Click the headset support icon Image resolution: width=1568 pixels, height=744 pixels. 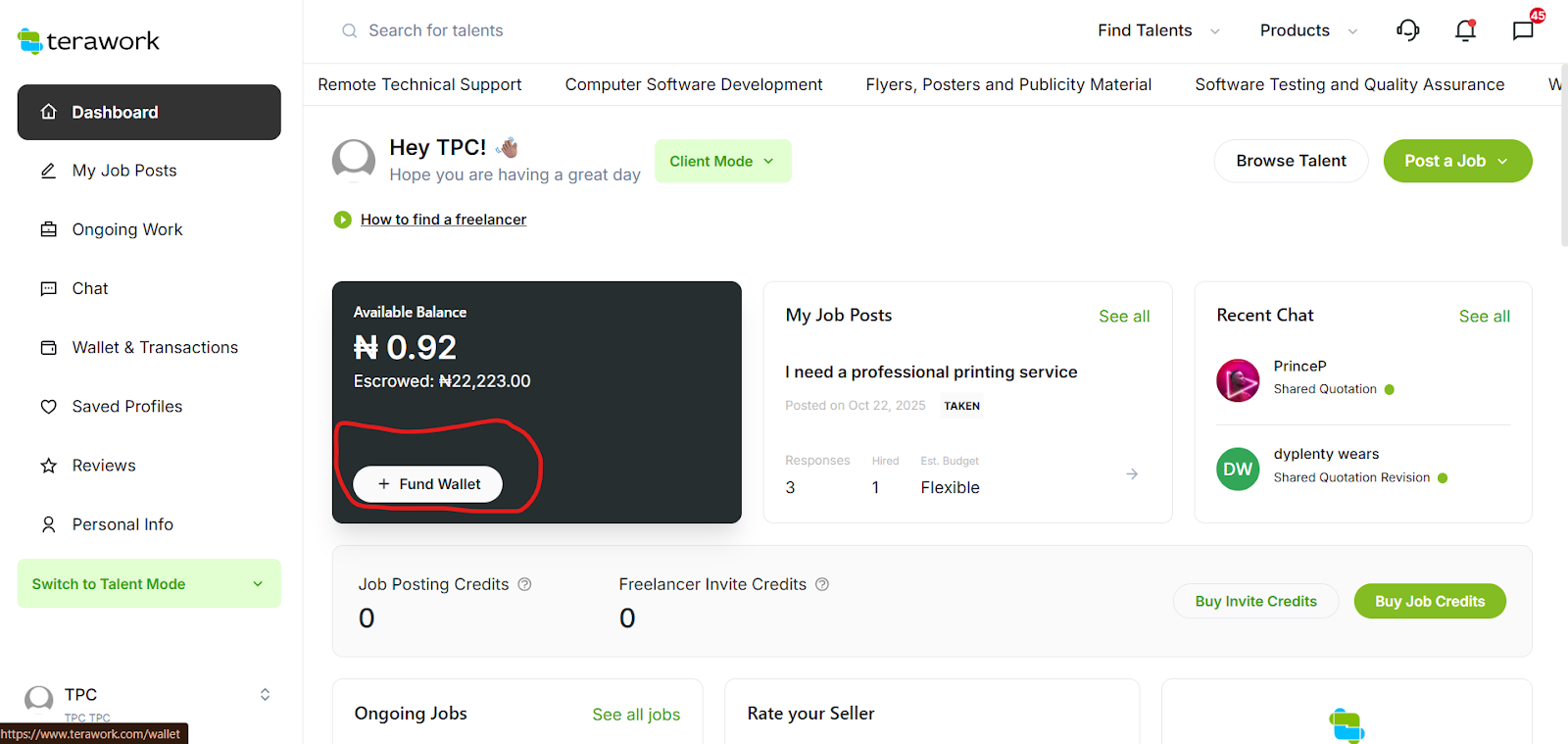1407,30
